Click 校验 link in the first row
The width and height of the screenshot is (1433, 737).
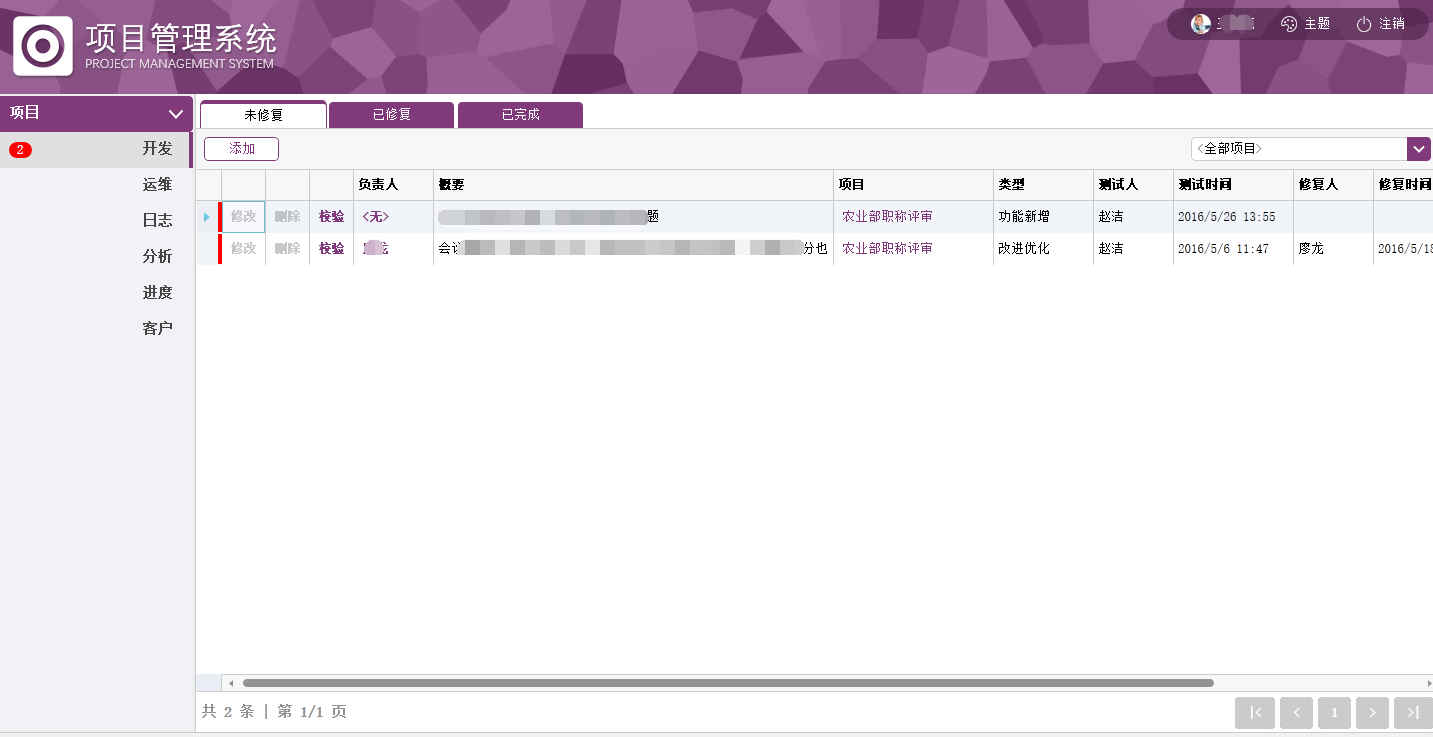[331, 217]
